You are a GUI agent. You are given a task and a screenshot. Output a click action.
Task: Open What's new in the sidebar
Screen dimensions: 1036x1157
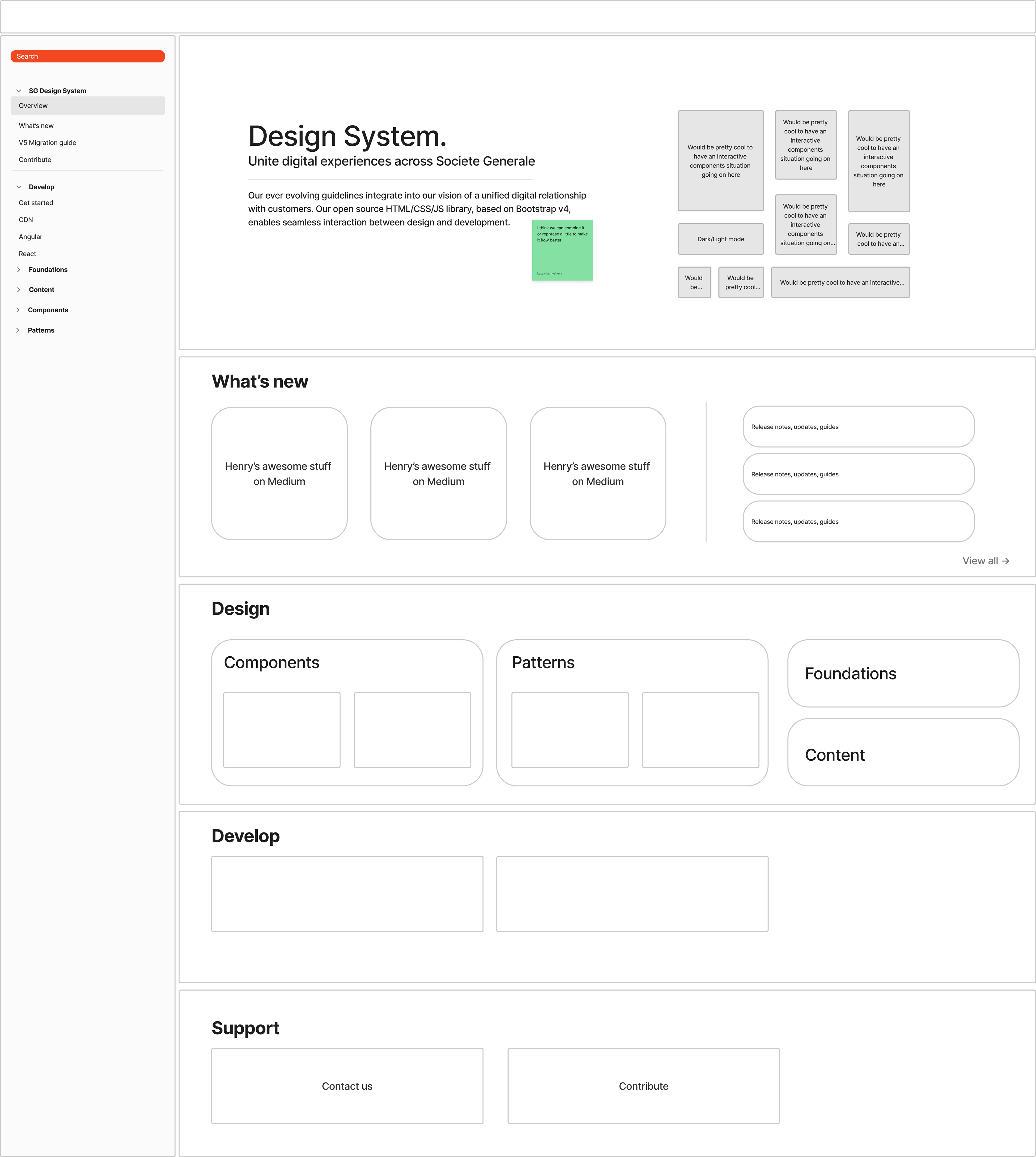point(36,126)
